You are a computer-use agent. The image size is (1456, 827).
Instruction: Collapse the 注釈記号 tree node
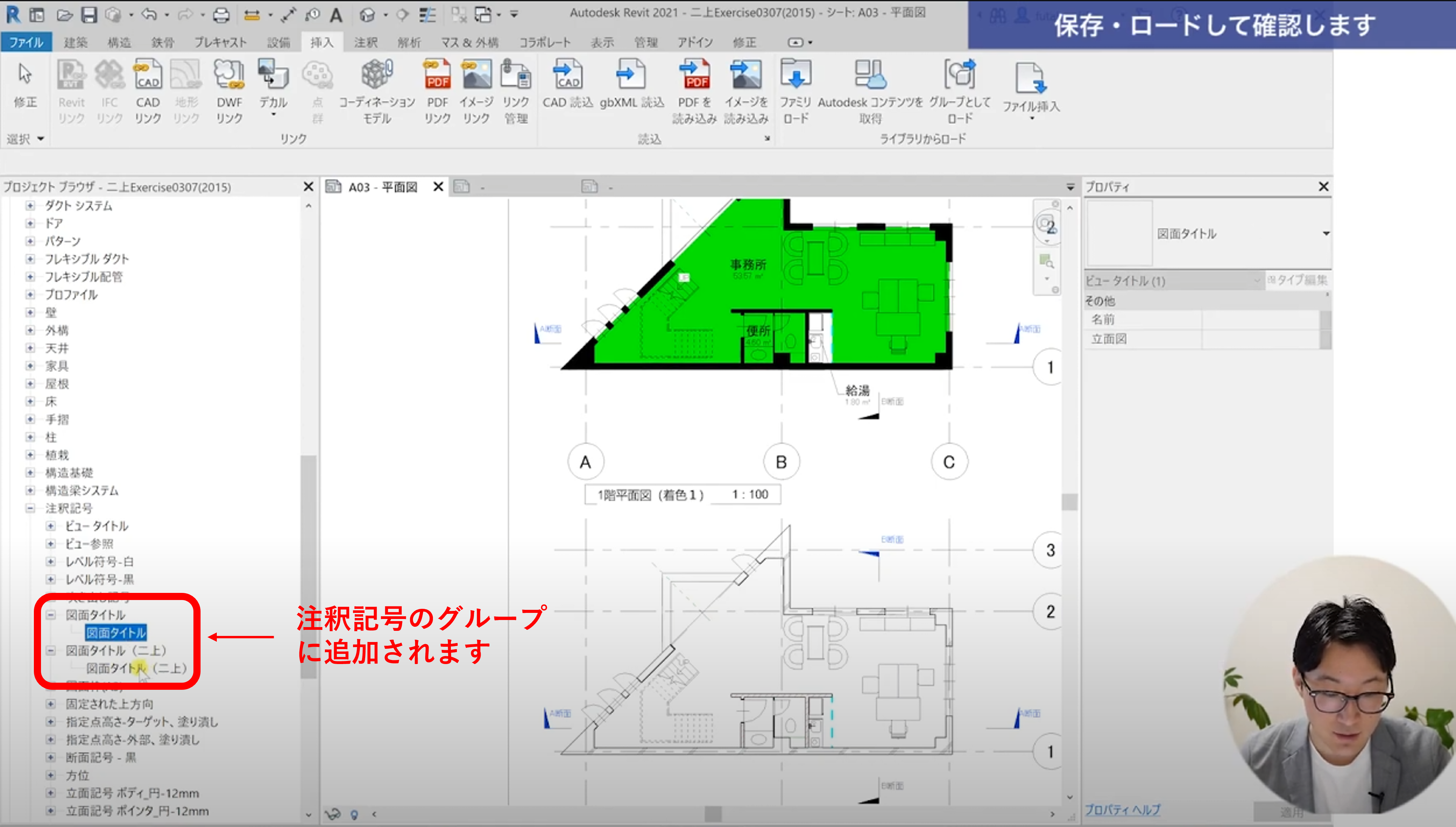31,508
